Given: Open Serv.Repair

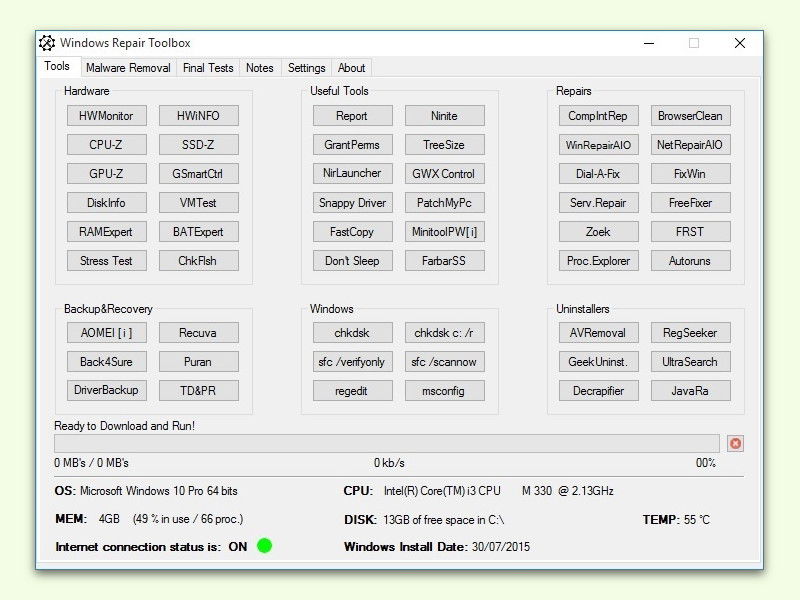Looking at the screenshot, I should pyautogui.click(x=598, y=203).
